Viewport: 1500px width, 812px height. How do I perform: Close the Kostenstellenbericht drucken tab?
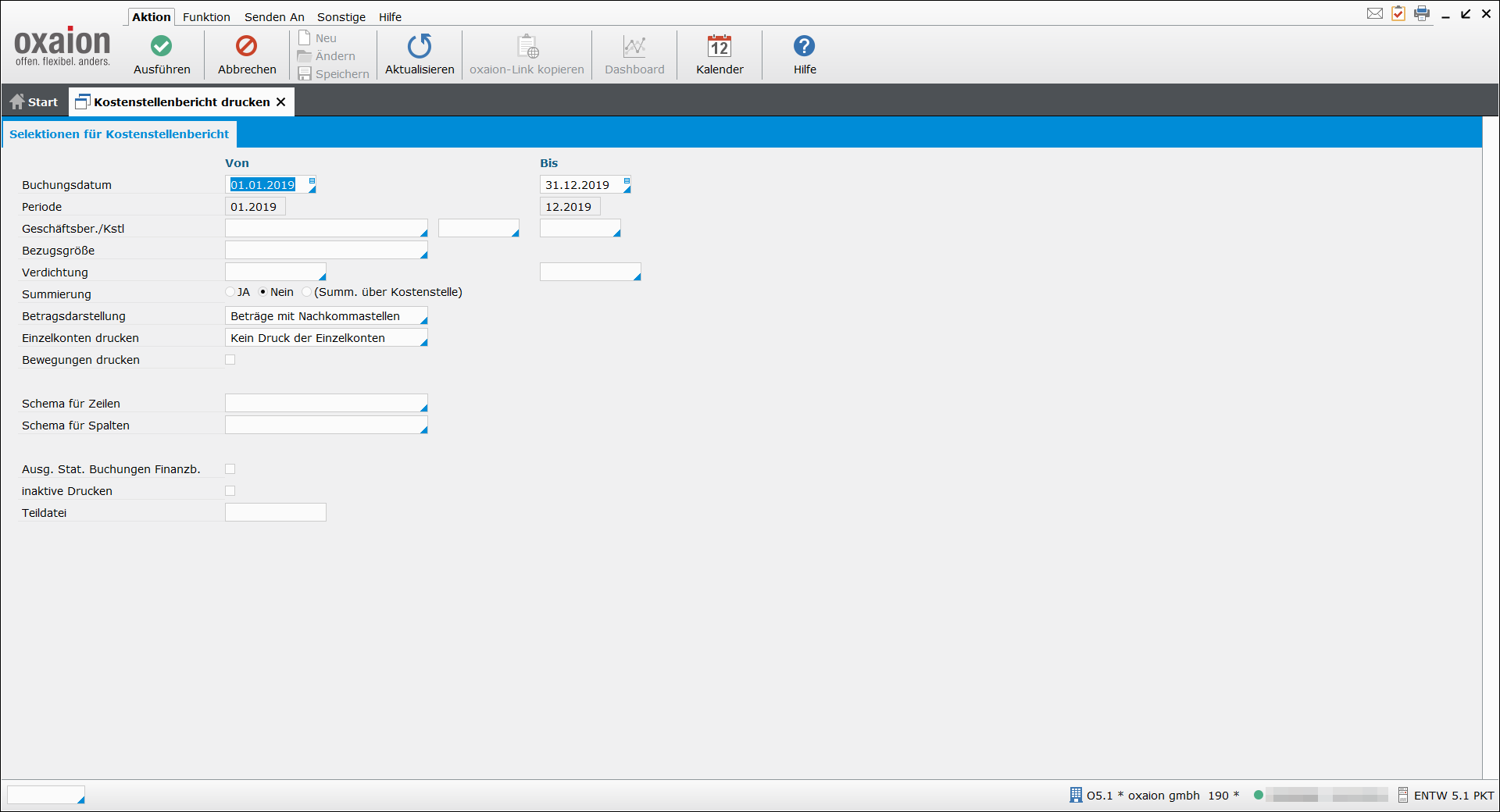[x=281, y=101]
